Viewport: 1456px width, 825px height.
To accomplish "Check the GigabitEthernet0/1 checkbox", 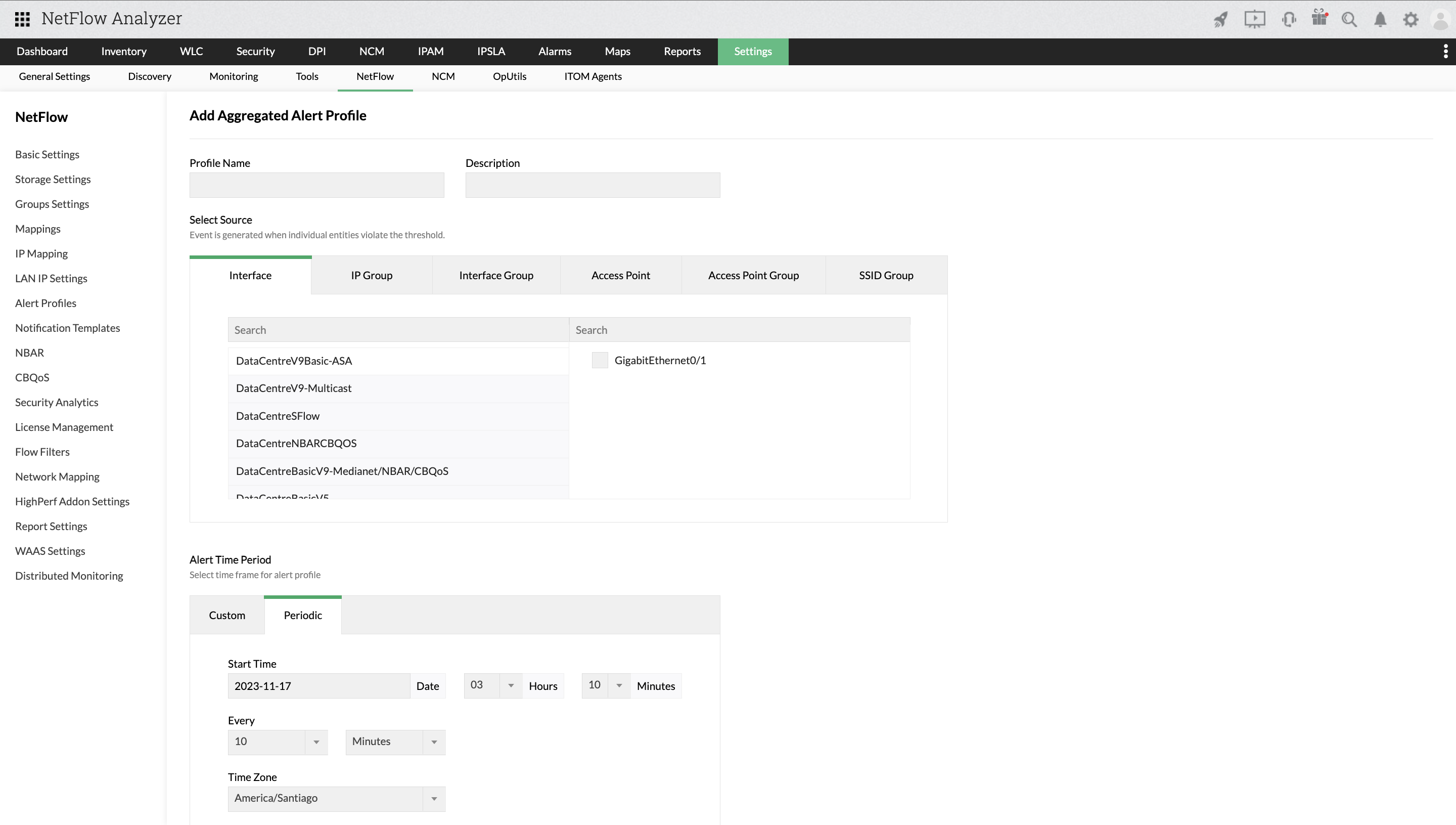I will [599, 360].
